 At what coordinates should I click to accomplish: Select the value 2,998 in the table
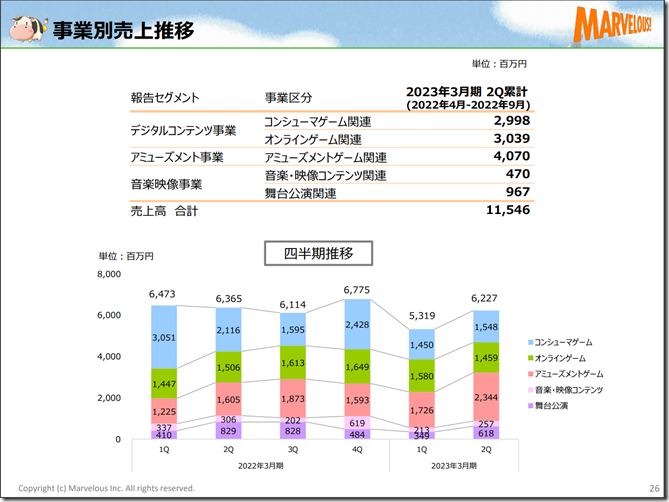(x=512, y=121)
